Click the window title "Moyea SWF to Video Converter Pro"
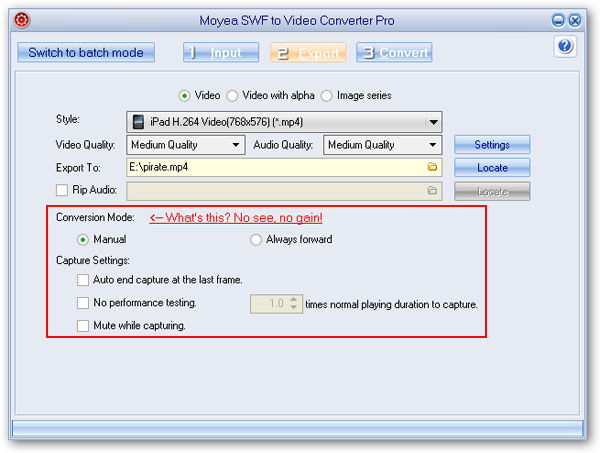The width and height of the screenshot is (600, 453). click(x=297, y=20)
